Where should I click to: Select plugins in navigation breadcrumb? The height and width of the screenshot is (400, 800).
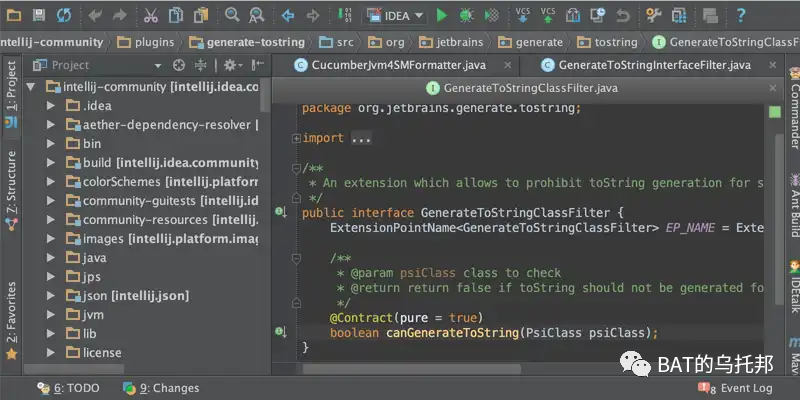point(145,42)
